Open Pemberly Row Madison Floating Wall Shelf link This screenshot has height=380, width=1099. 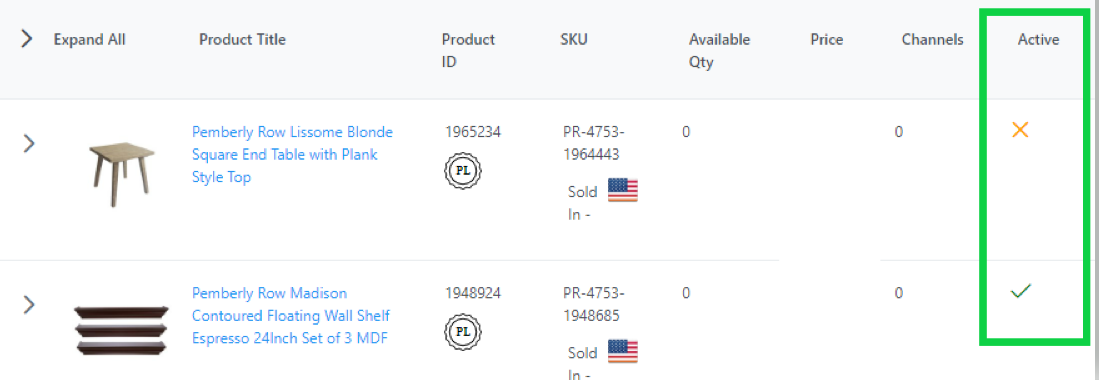tap(291, 315)
